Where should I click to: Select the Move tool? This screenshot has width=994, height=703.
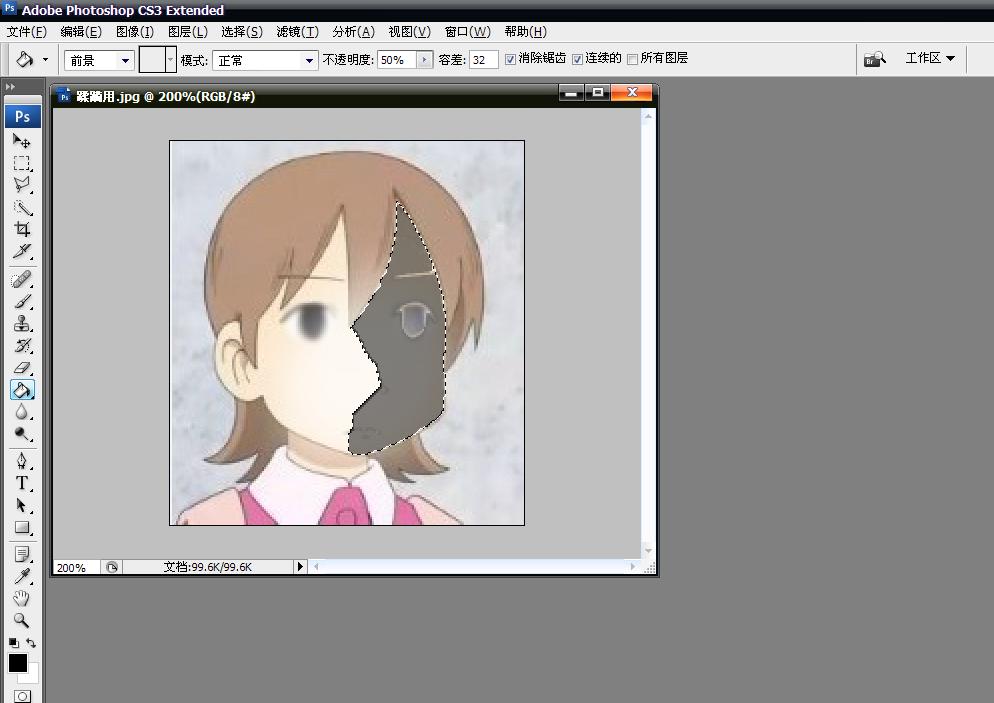click(x=22, y=141)
